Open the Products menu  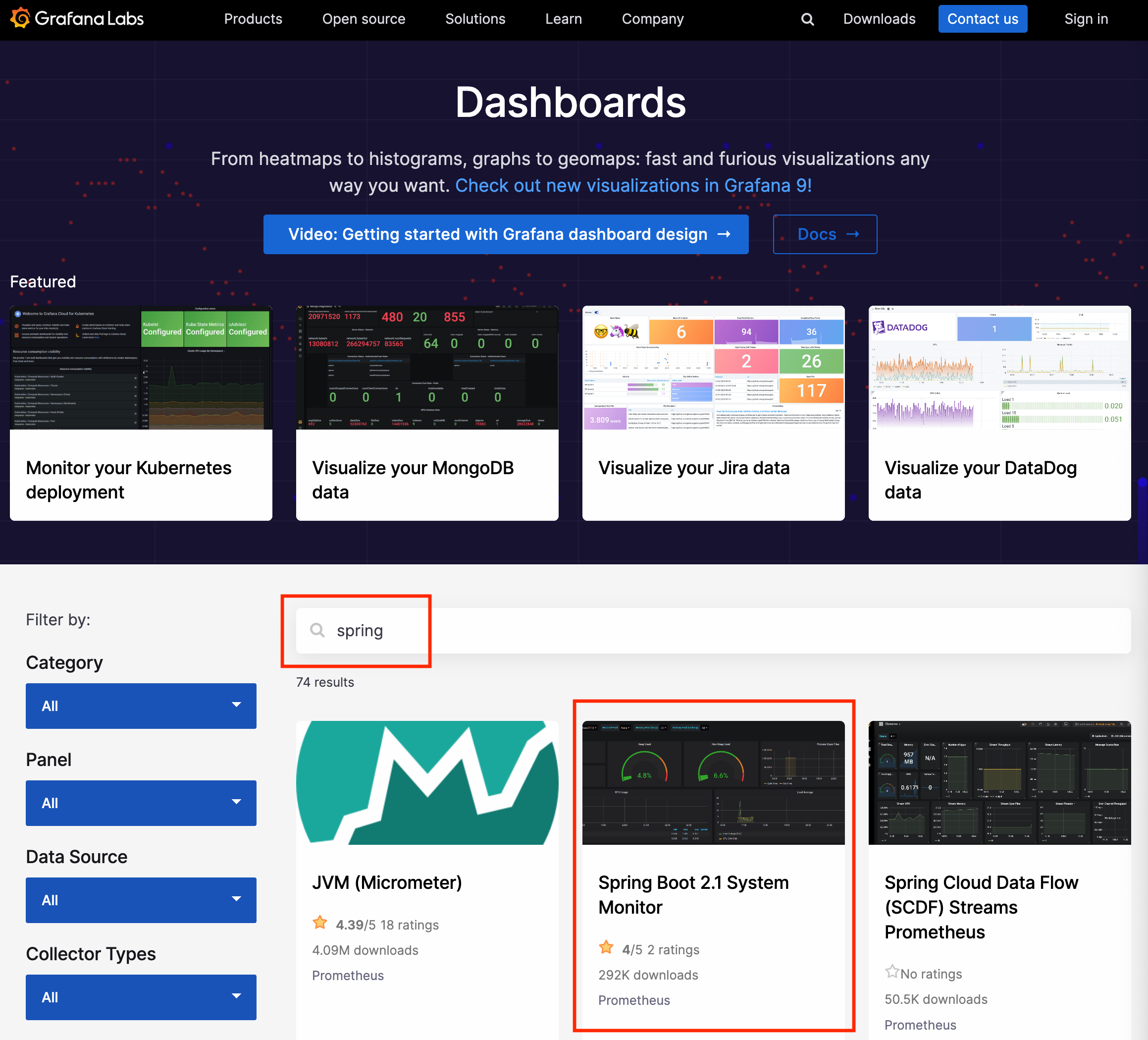coord(253,19)
